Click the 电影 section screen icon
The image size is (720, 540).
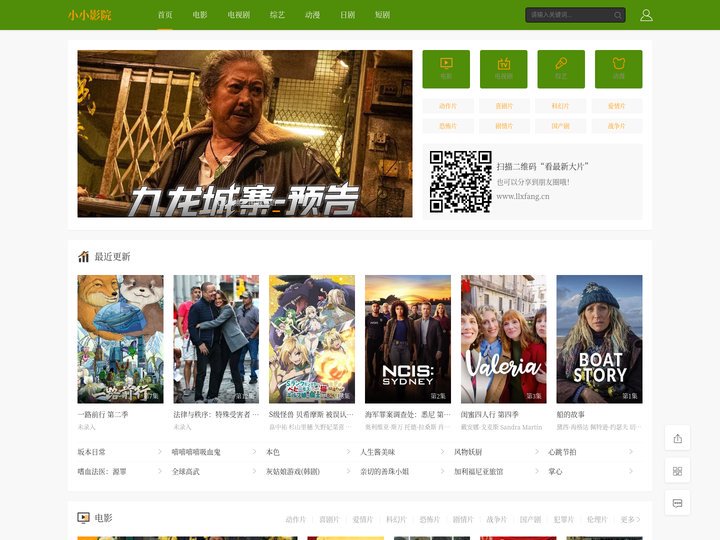84,518
